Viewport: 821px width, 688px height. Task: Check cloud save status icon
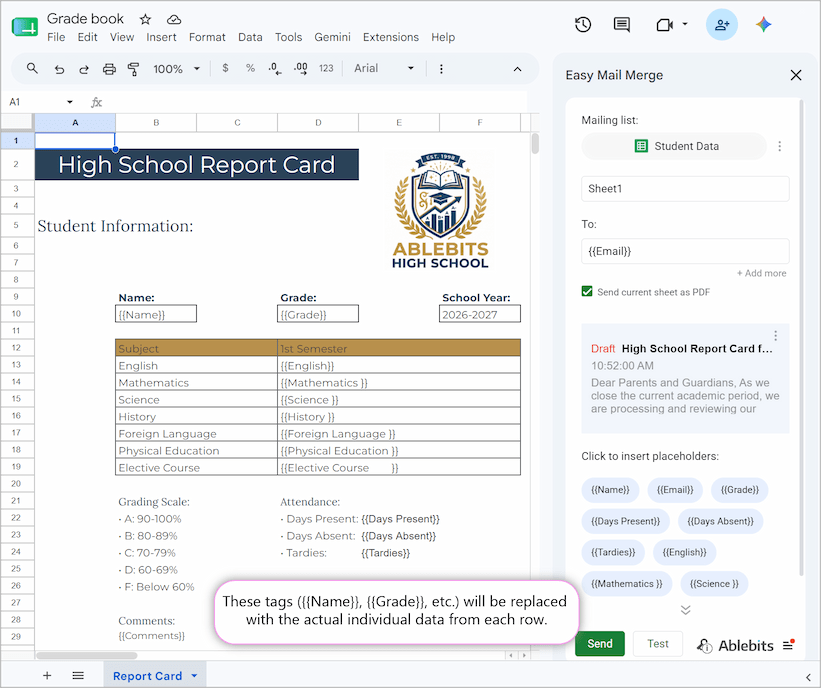pos(174,19)
